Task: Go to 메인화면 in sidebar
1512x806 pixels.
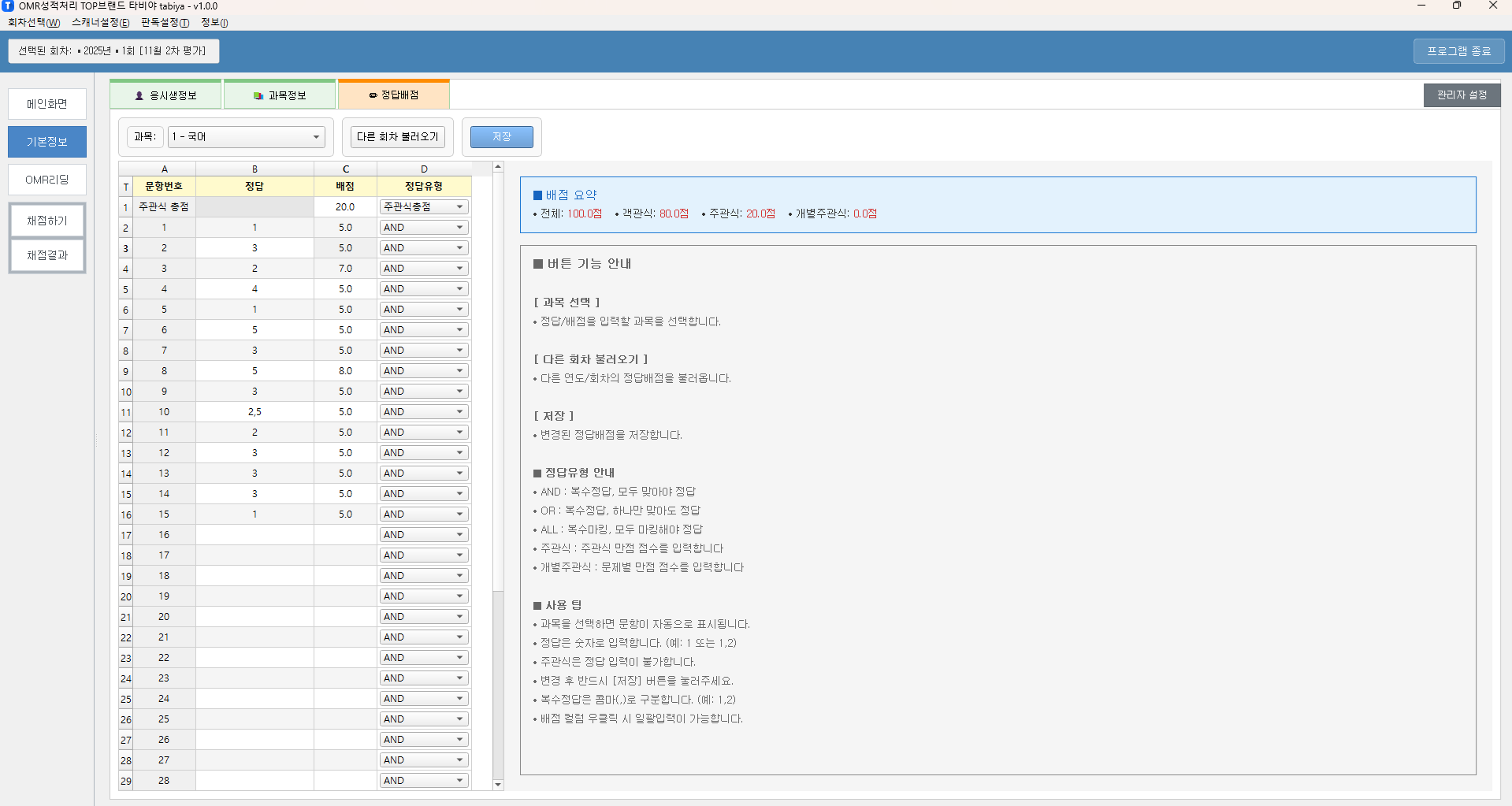Action: 47,104
